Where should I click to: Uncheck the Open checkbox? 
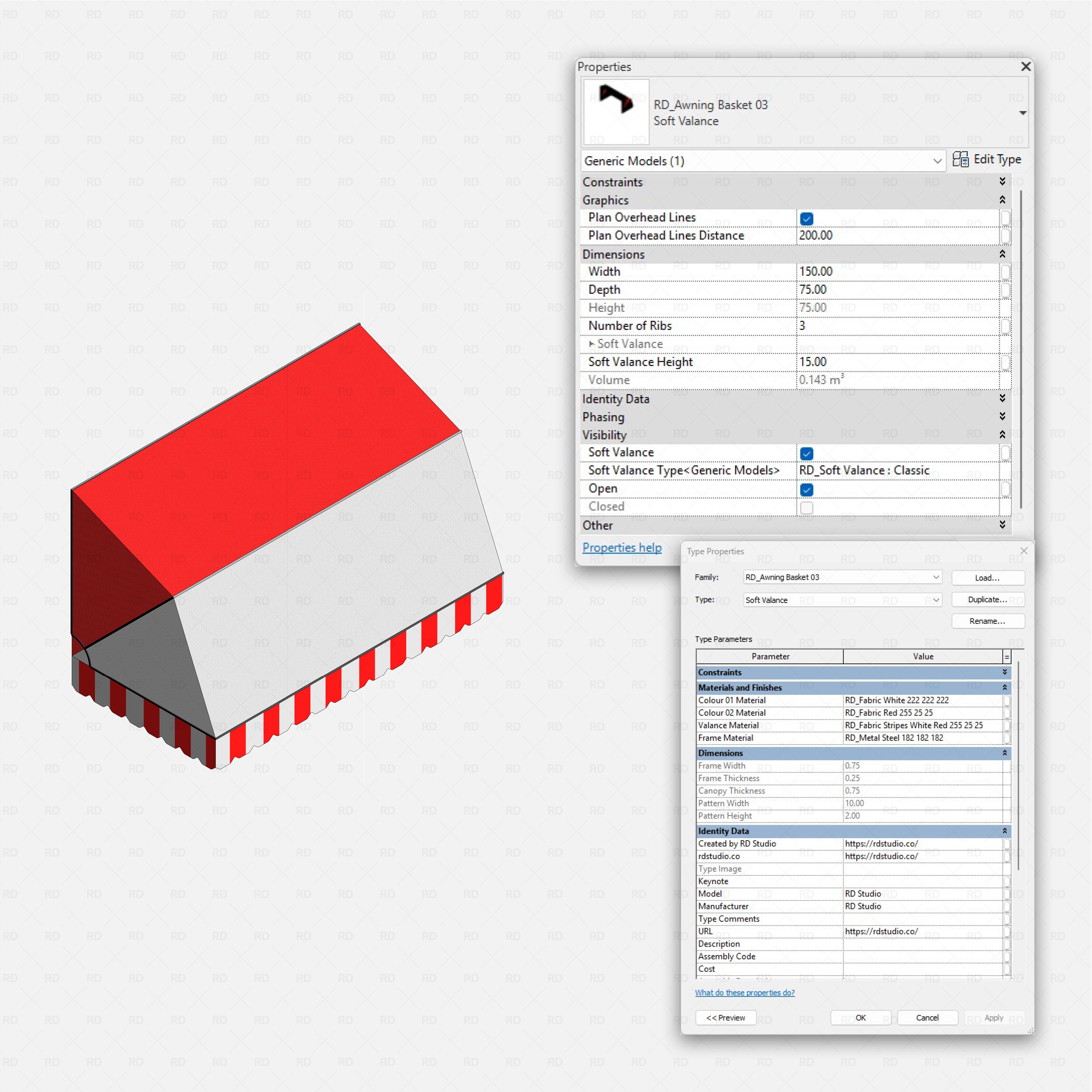807,489
